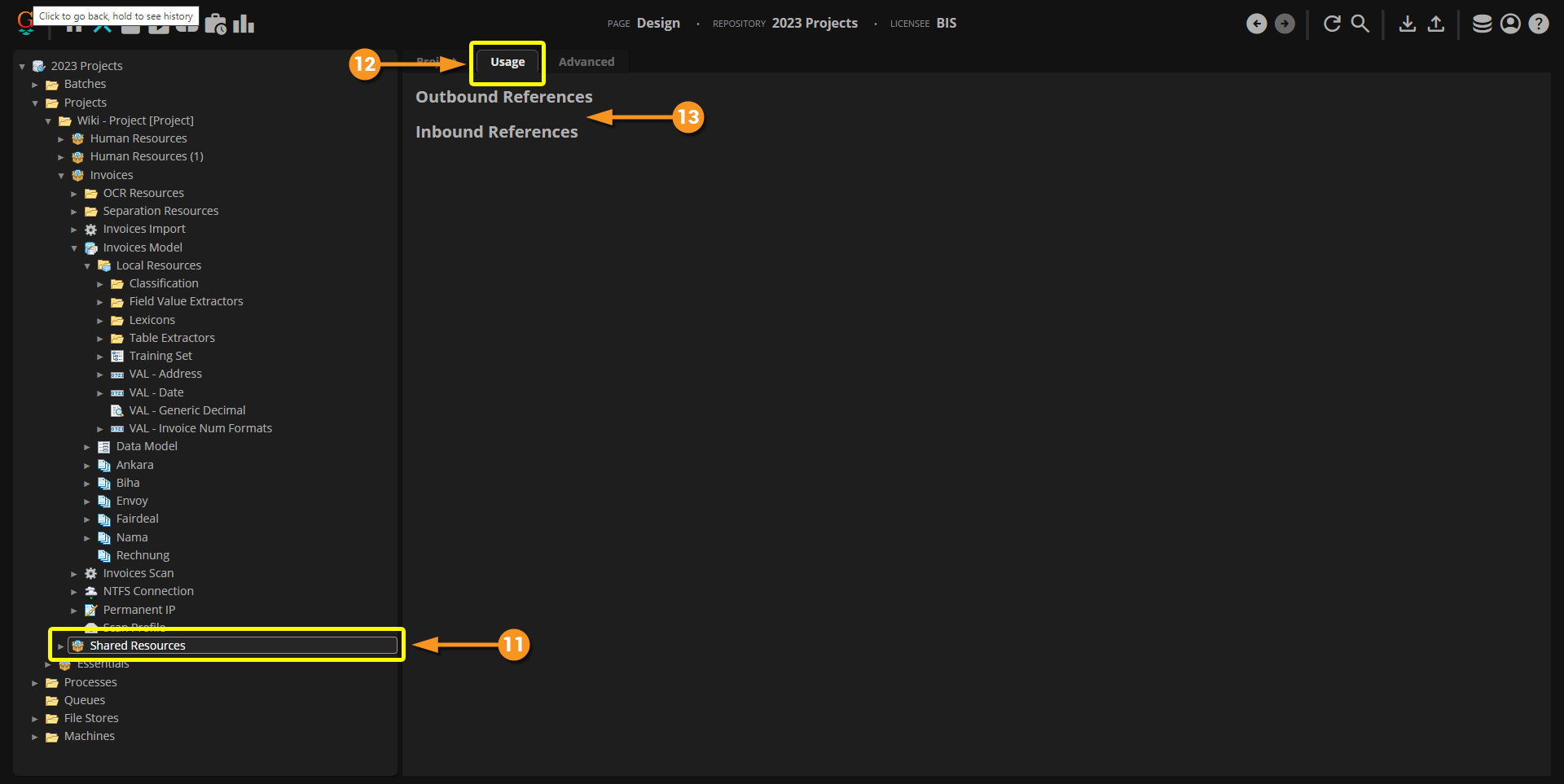Select the Queues folder

85,700
